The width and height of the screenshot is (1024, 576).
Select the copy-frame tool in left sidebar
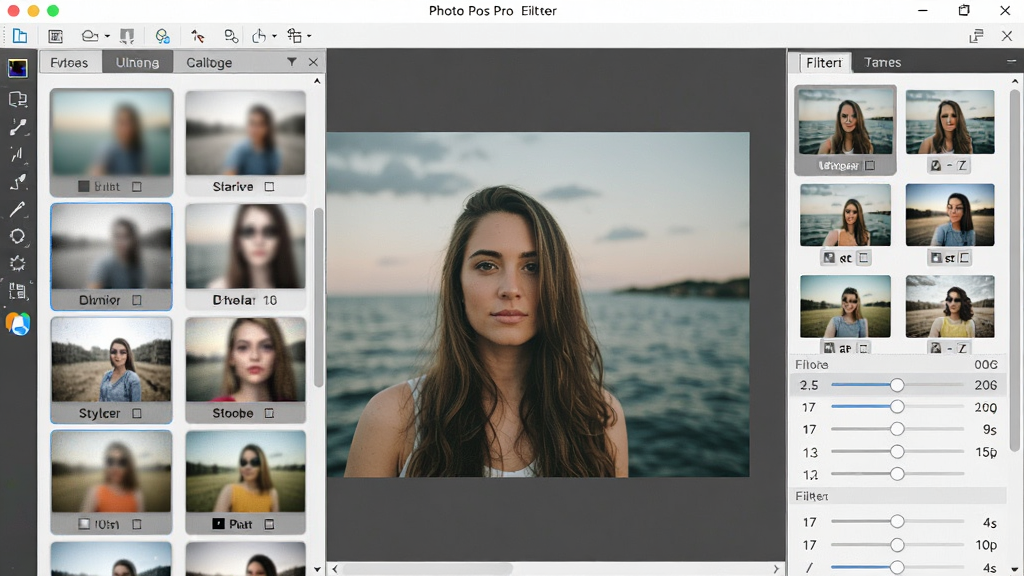[18, 99]
